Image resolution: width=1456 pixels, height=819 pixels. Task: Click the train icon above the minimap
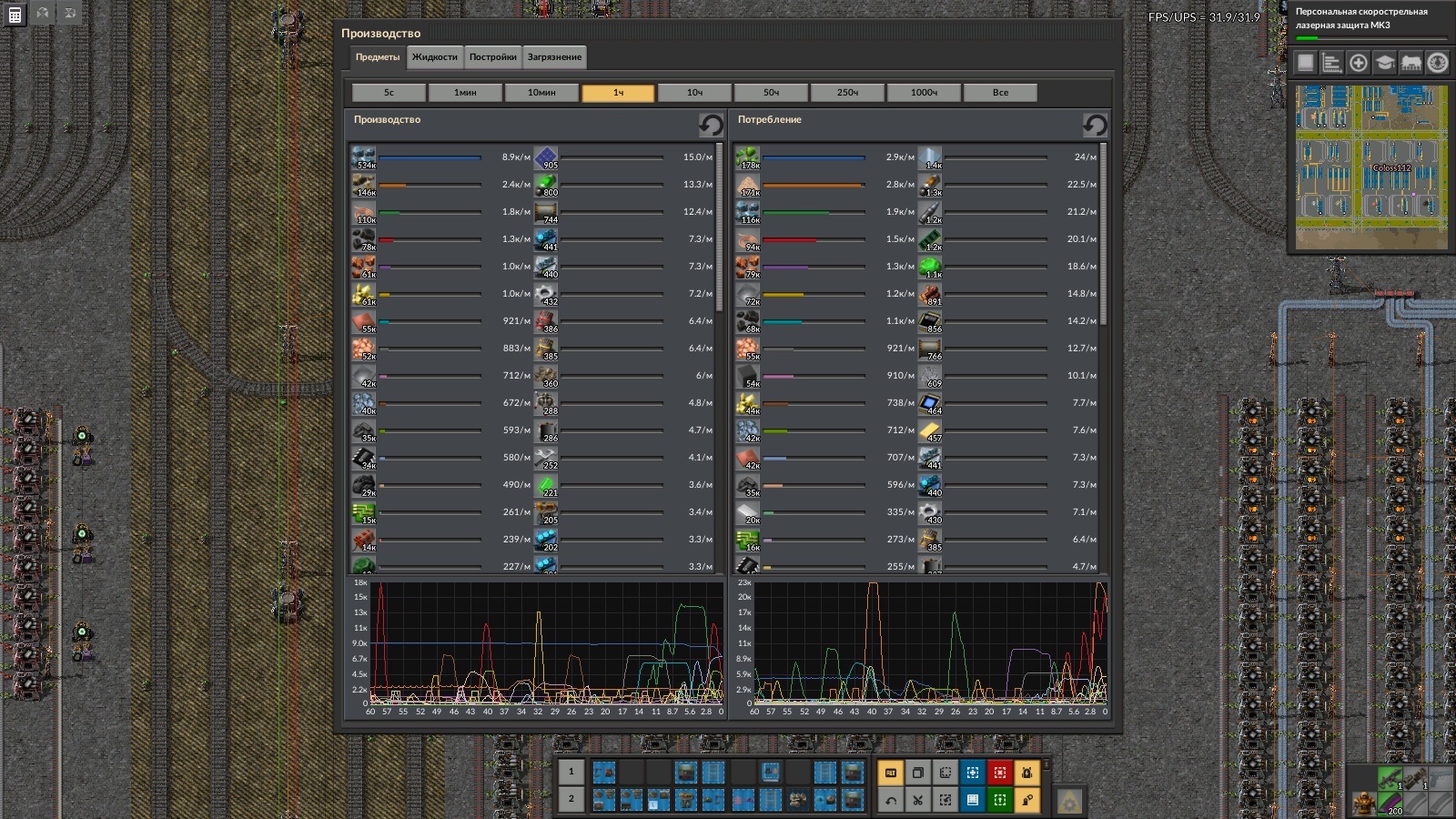click(1411, 62)
